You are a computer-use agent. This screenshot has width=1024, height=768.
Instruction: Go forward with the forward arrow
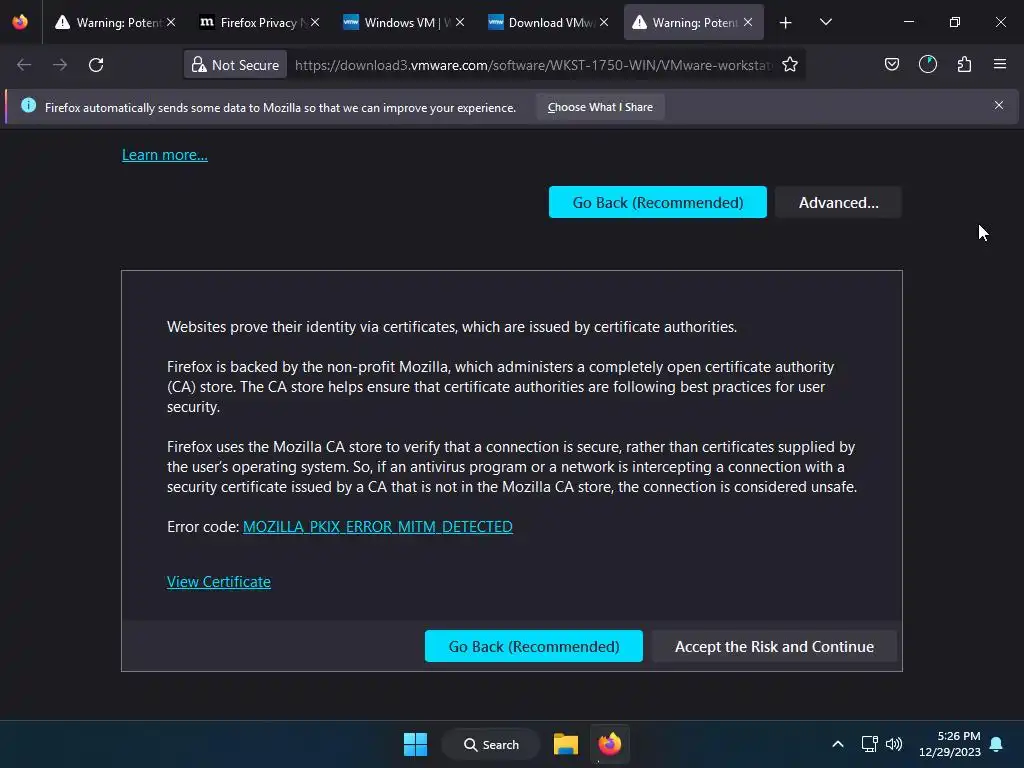click(x=60, y=65)
